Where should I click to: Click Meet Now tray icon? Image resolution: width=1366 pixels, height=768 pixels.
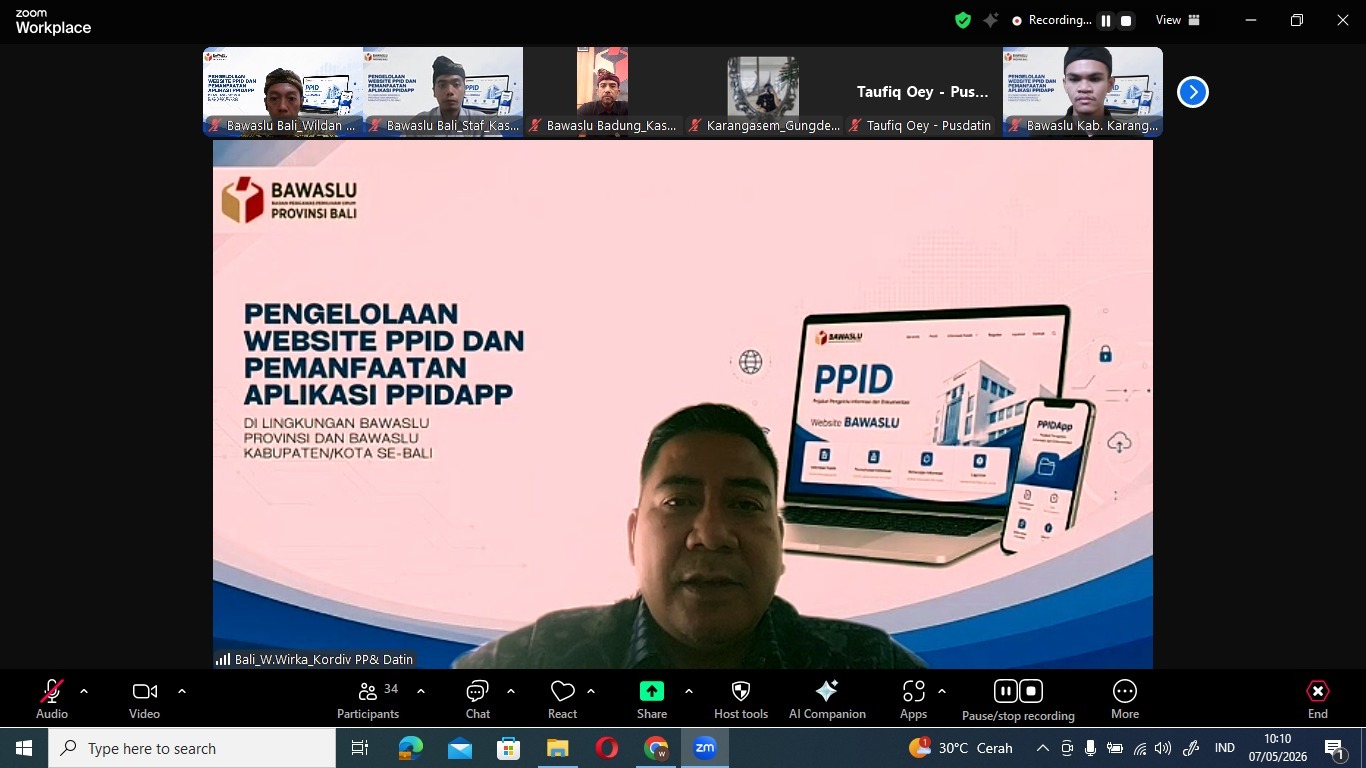(x=1067, y=748)
